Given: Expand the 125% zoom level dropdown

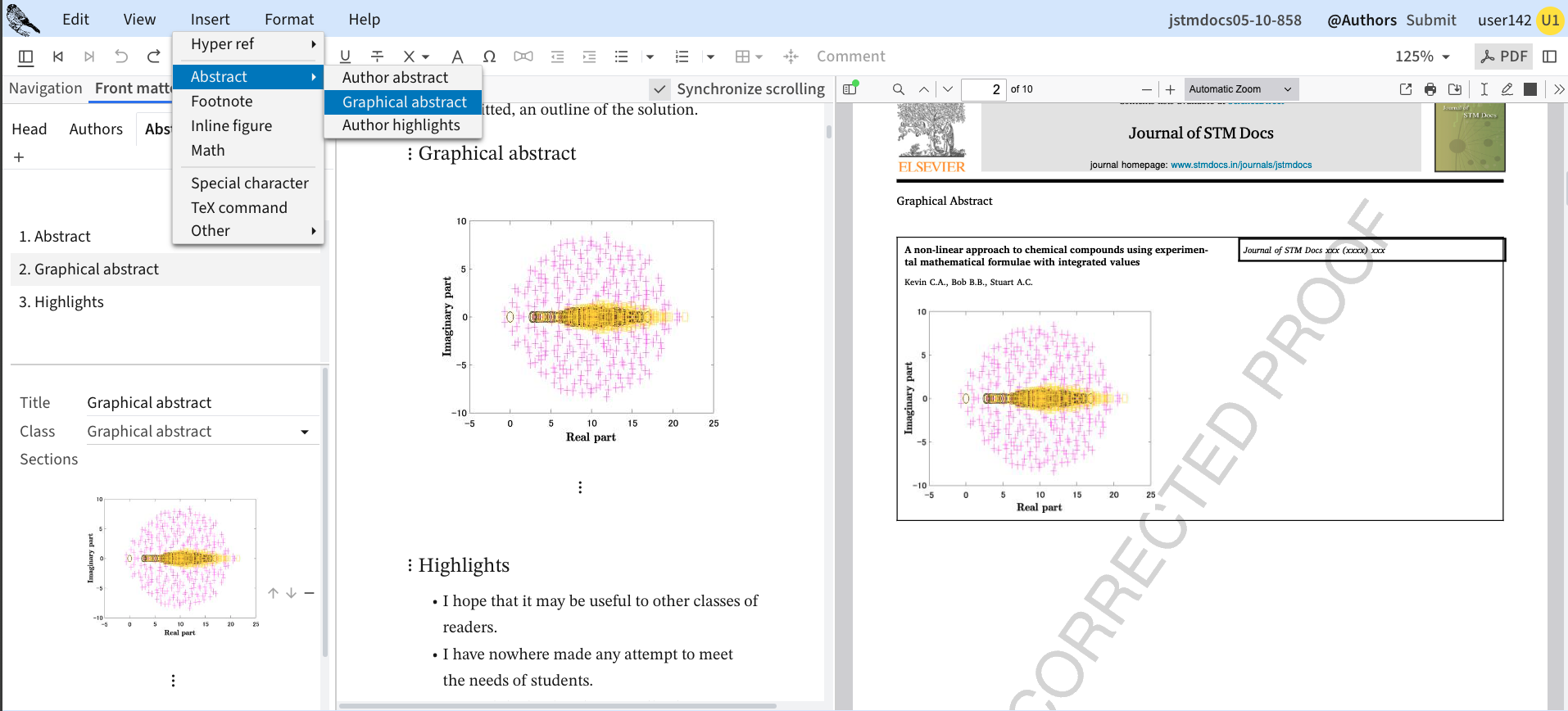Looking at the screenshot, I should click(1422, 57).
